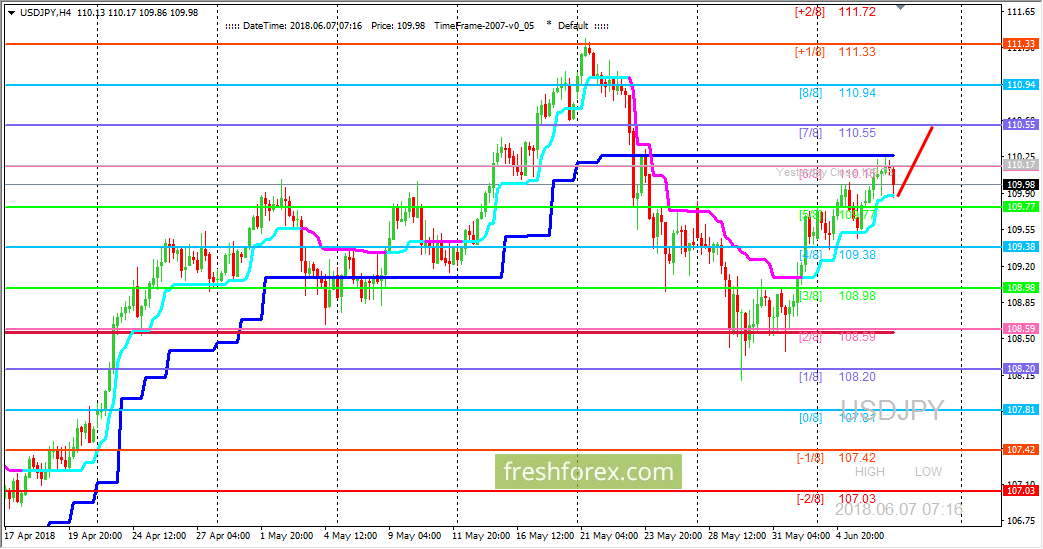This screenshot has height=549, width=1043.
Task: Click the [-2/8] 107.03 level label
Action: 836,498
